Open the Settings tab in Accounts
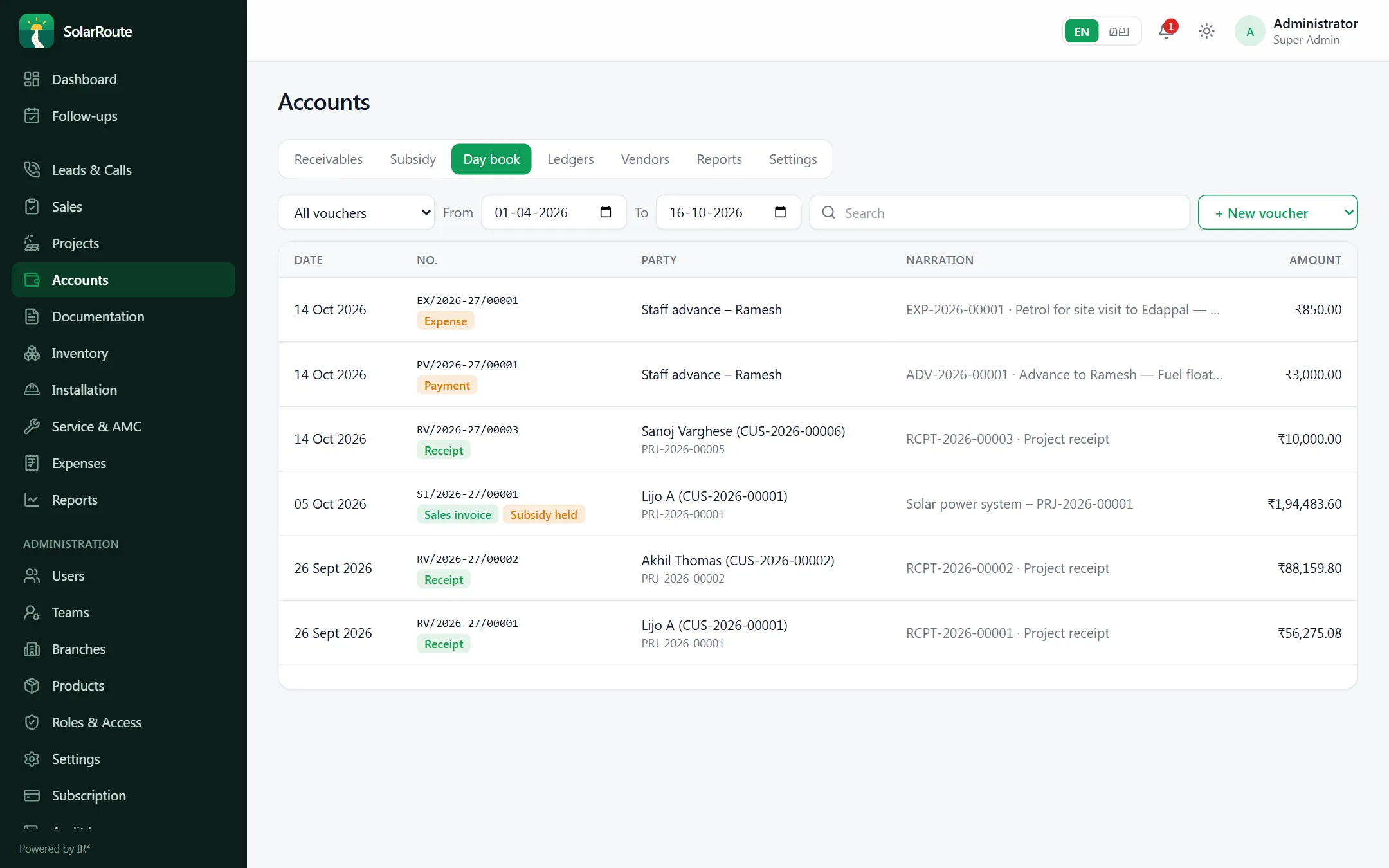 (x=793, y=159)
